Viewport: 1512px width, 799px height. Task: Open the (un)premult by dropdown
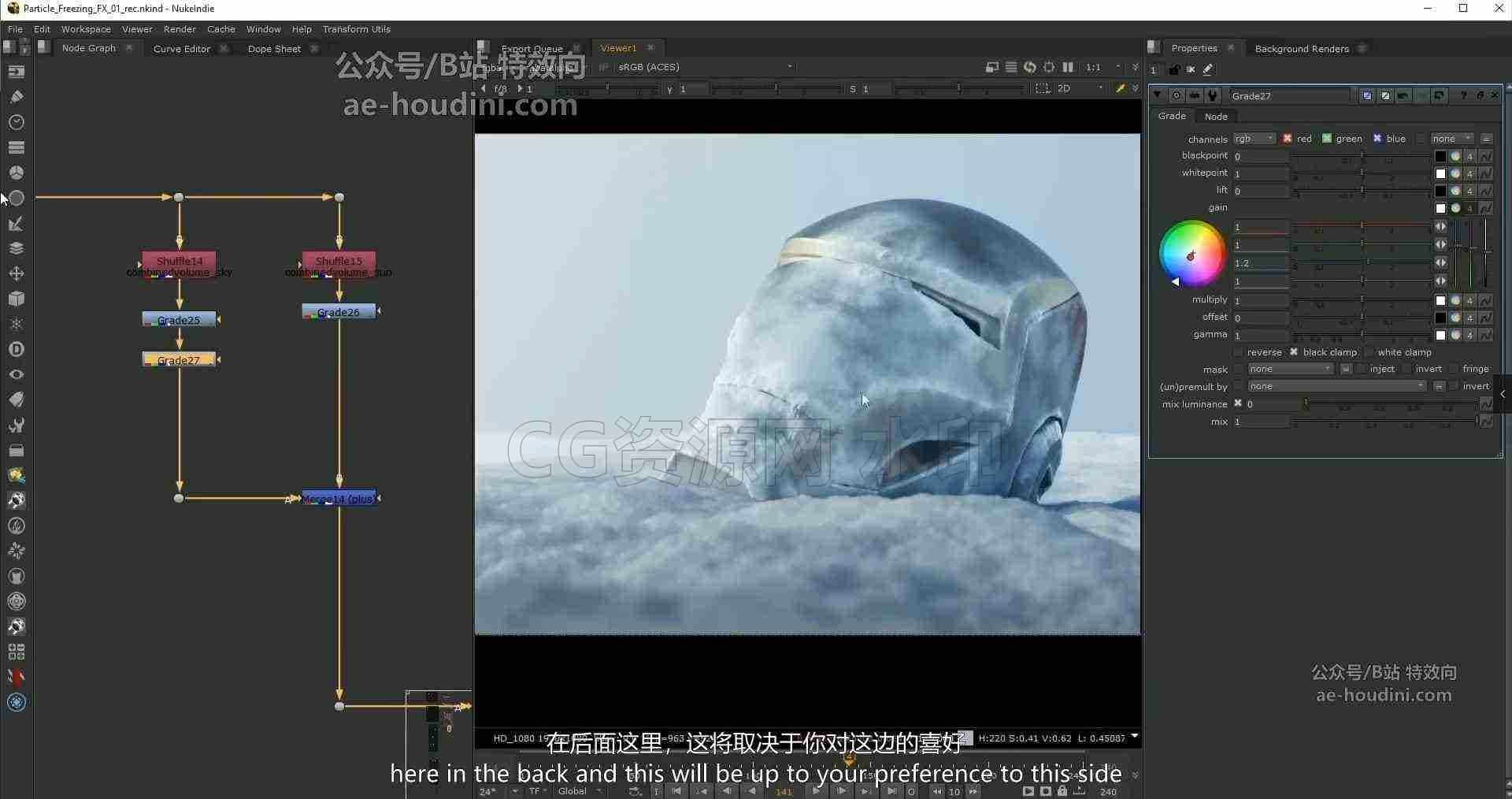1336,386
